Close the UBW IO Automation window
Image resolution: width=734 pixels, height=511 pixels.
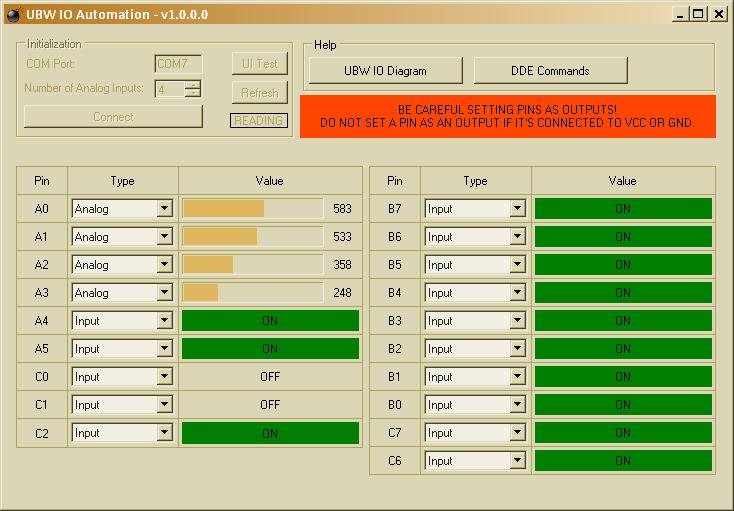(719, 14)
